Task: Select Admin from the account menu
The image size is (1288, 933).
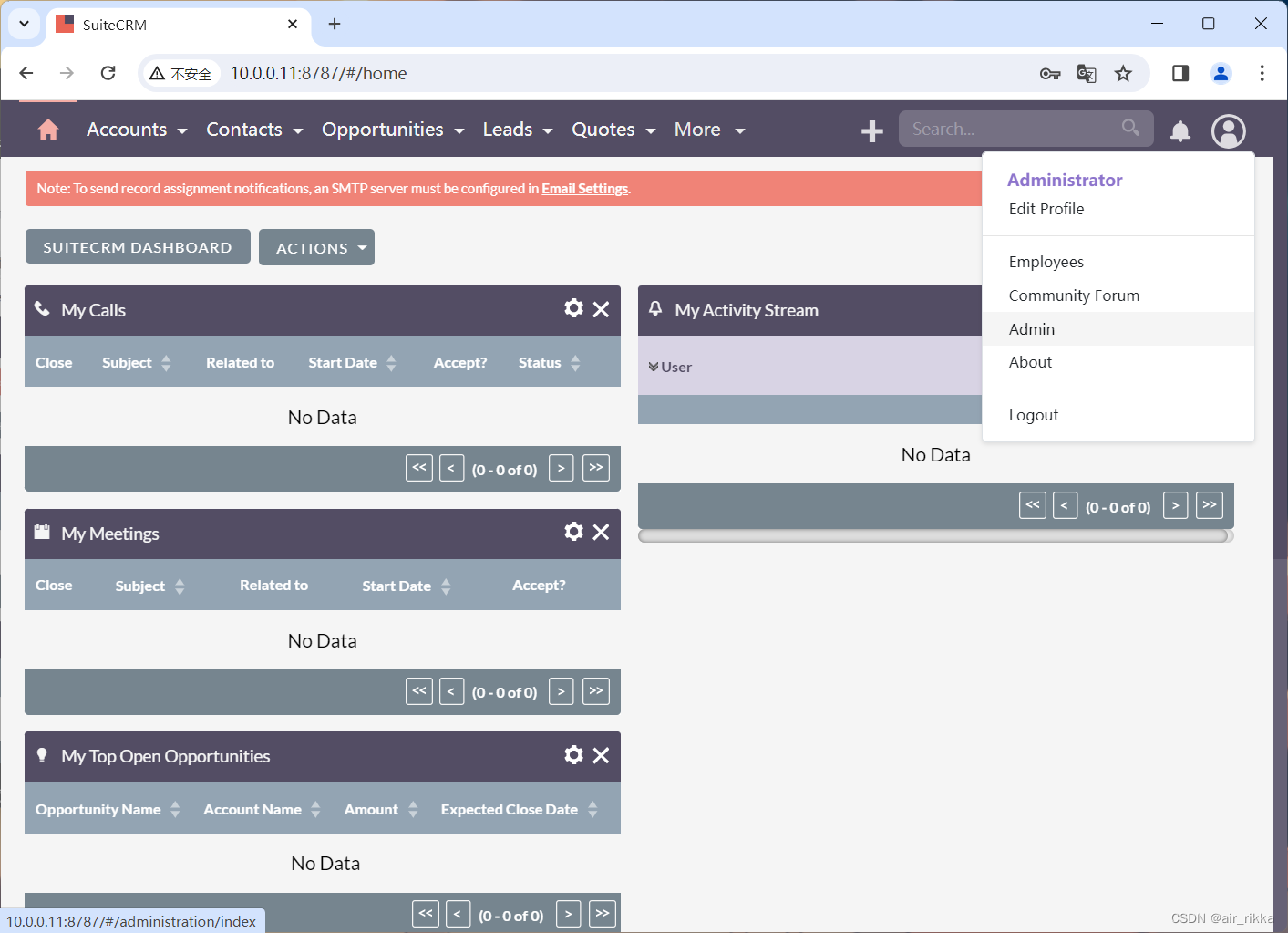Action: 1031,328
